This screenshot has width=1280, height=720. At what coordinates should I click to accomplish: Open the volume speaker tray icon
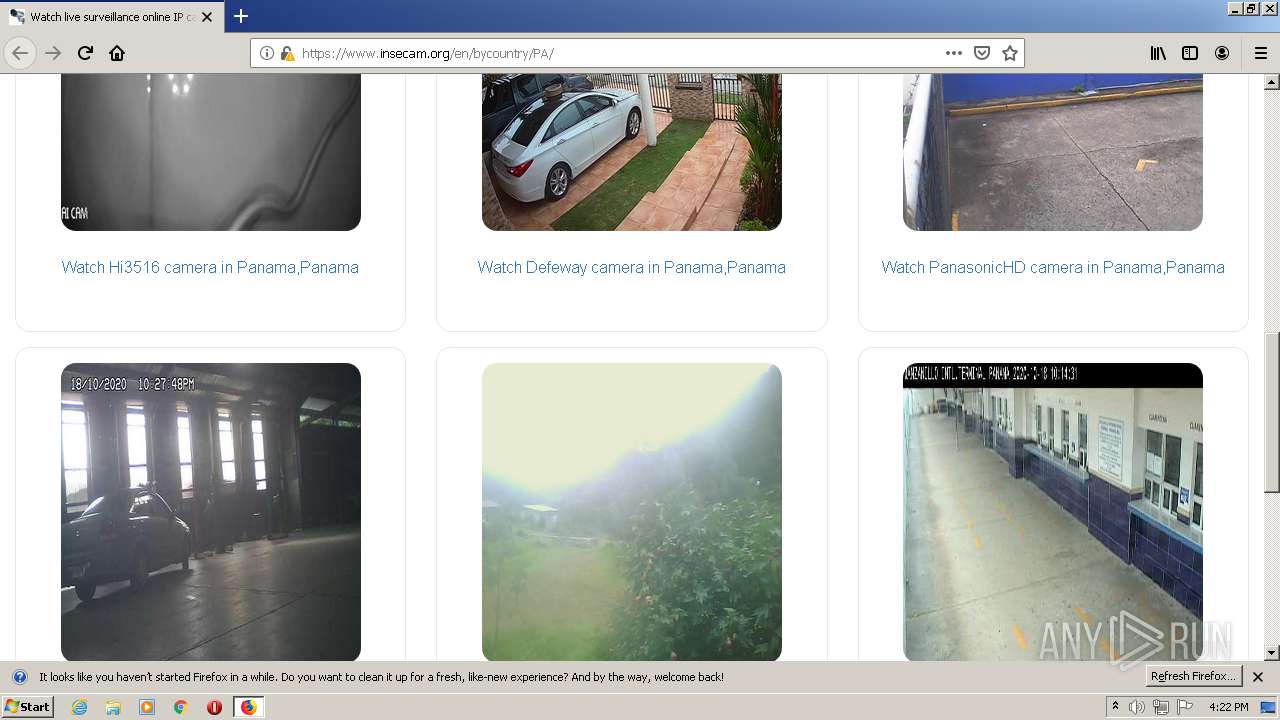click(x=1137, y=707)
